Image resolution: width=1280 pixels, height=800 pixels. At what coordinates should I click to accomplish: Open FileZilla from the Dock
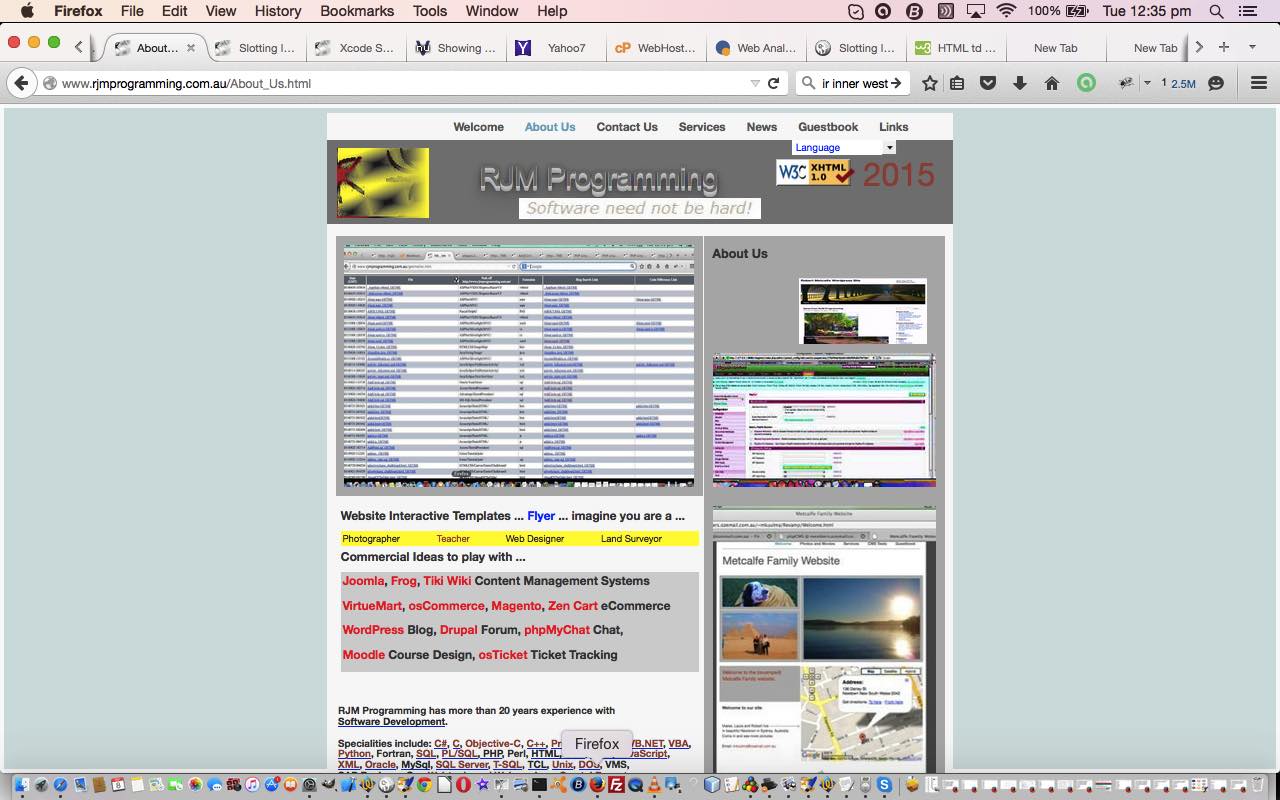point(616,786)
